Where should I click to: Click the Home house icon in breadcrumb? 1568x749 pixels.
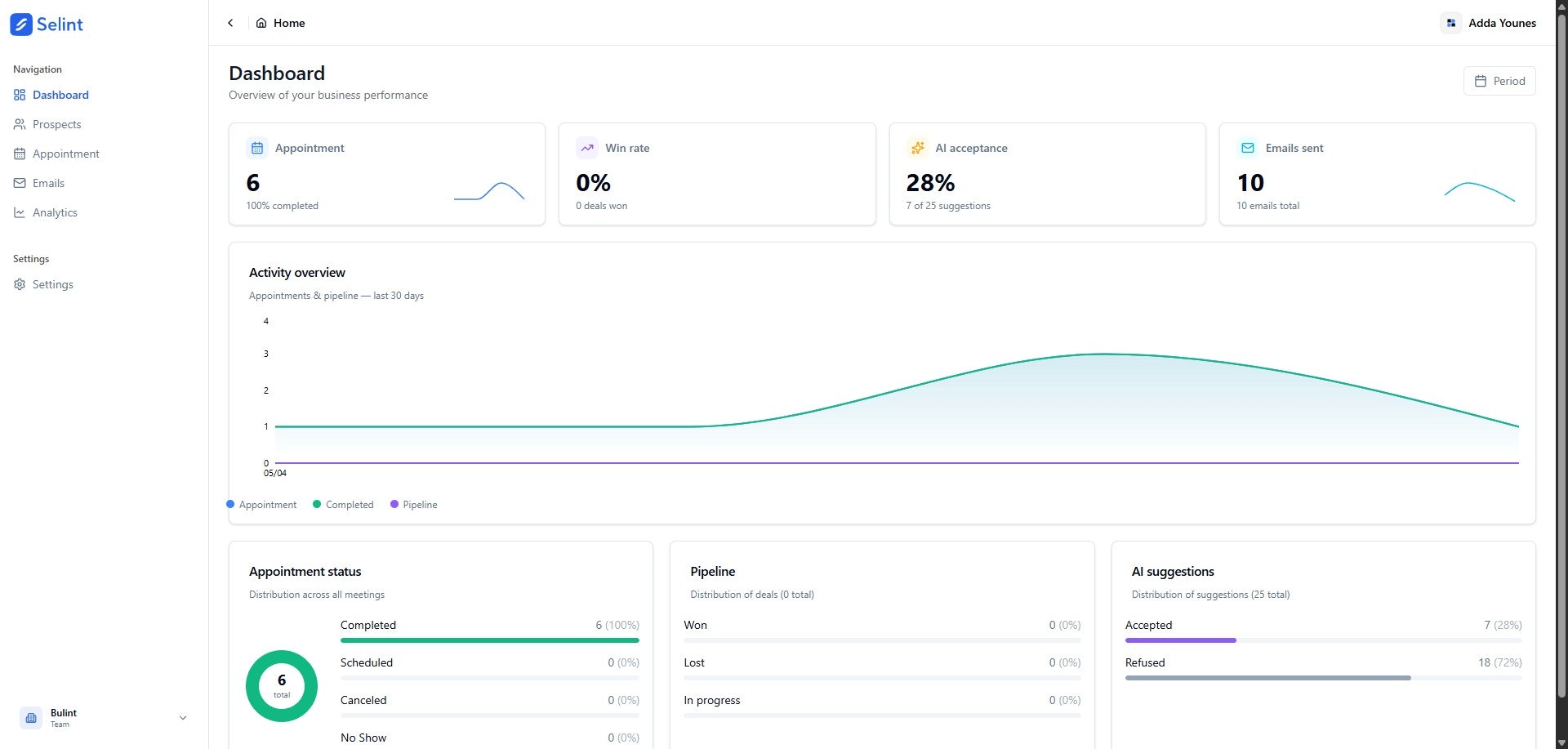(261, 23)
